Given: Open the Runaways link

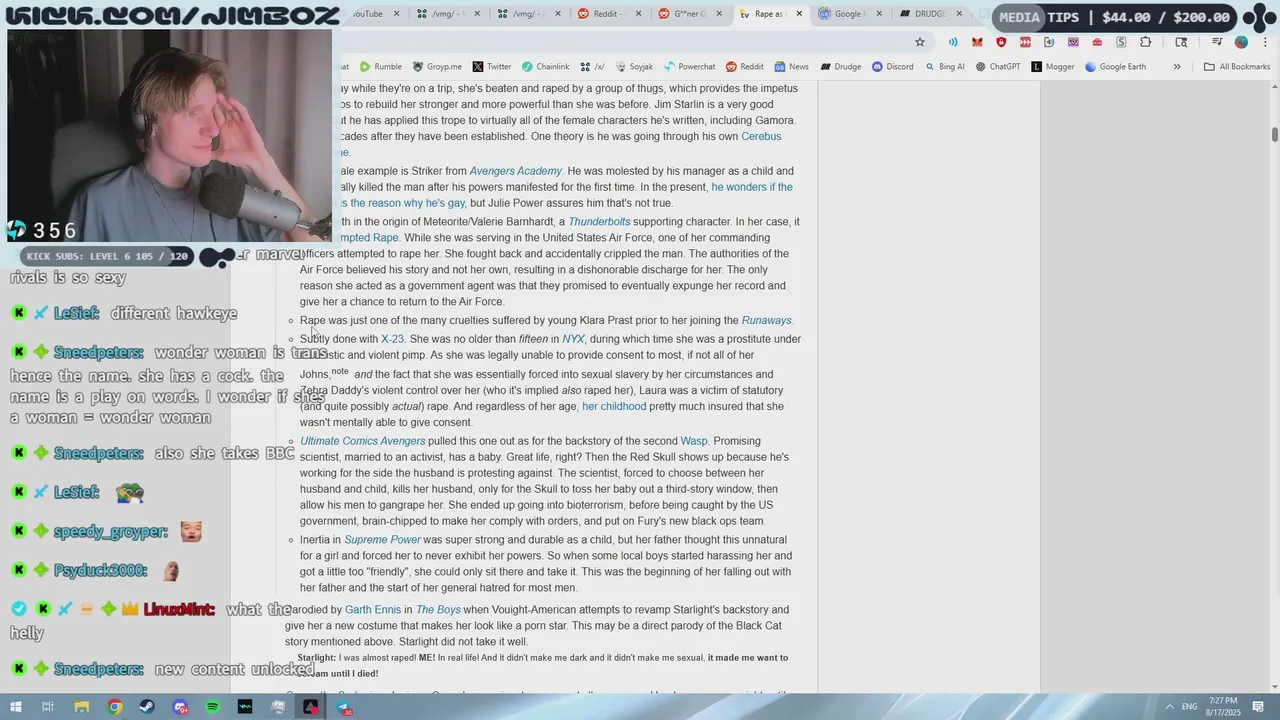Looking at the screenshot, I should (767, 321).
